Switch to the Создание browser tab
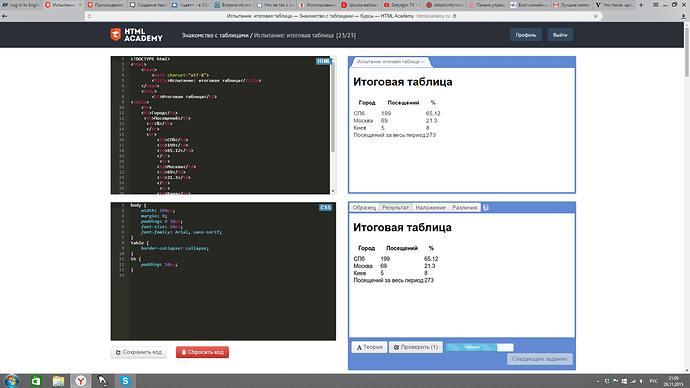This screenshot has width=690, height=388. (x=147, y=5)
